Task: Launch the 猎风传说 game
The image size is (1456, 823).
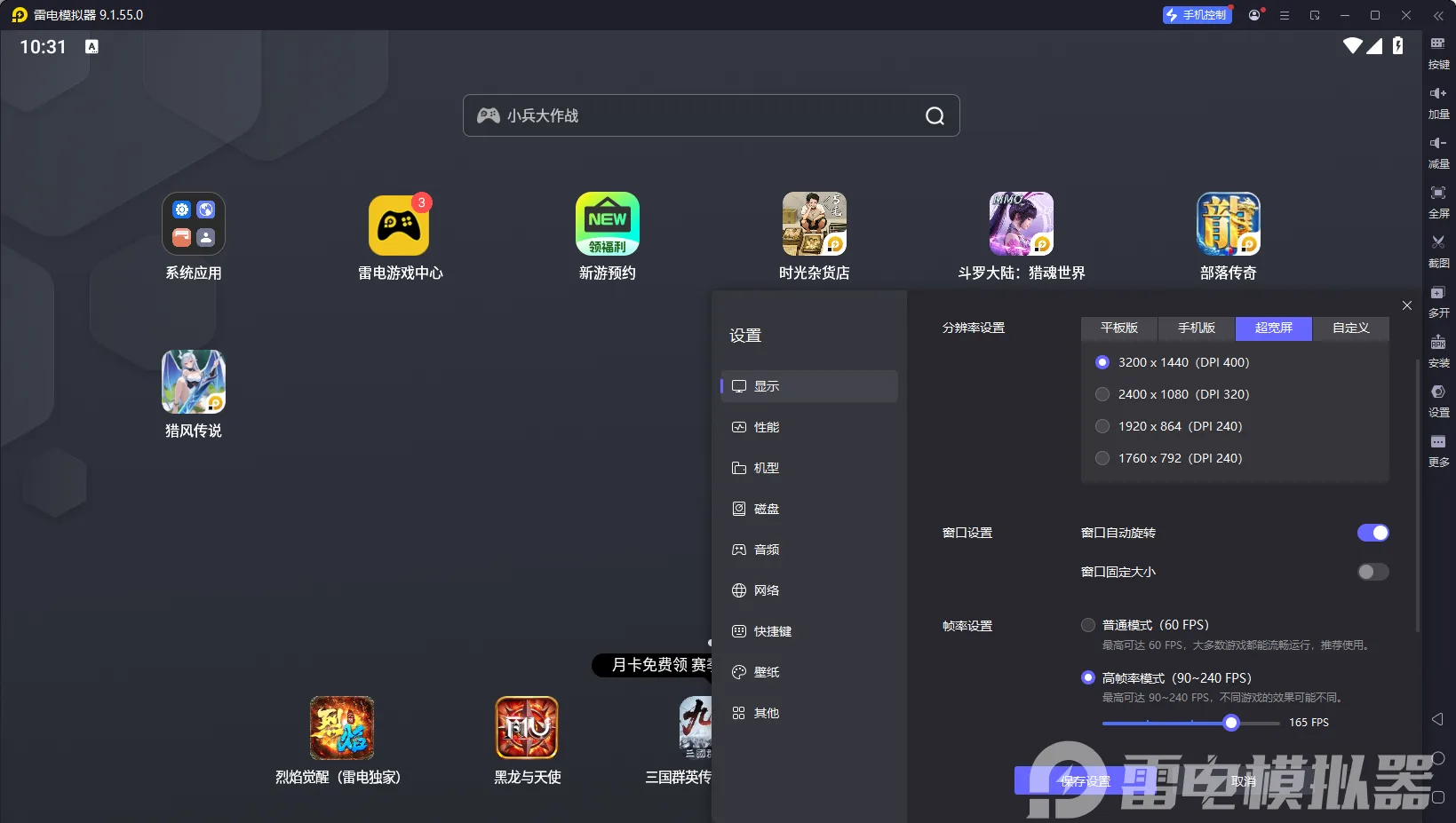Action: click(194, 394)
